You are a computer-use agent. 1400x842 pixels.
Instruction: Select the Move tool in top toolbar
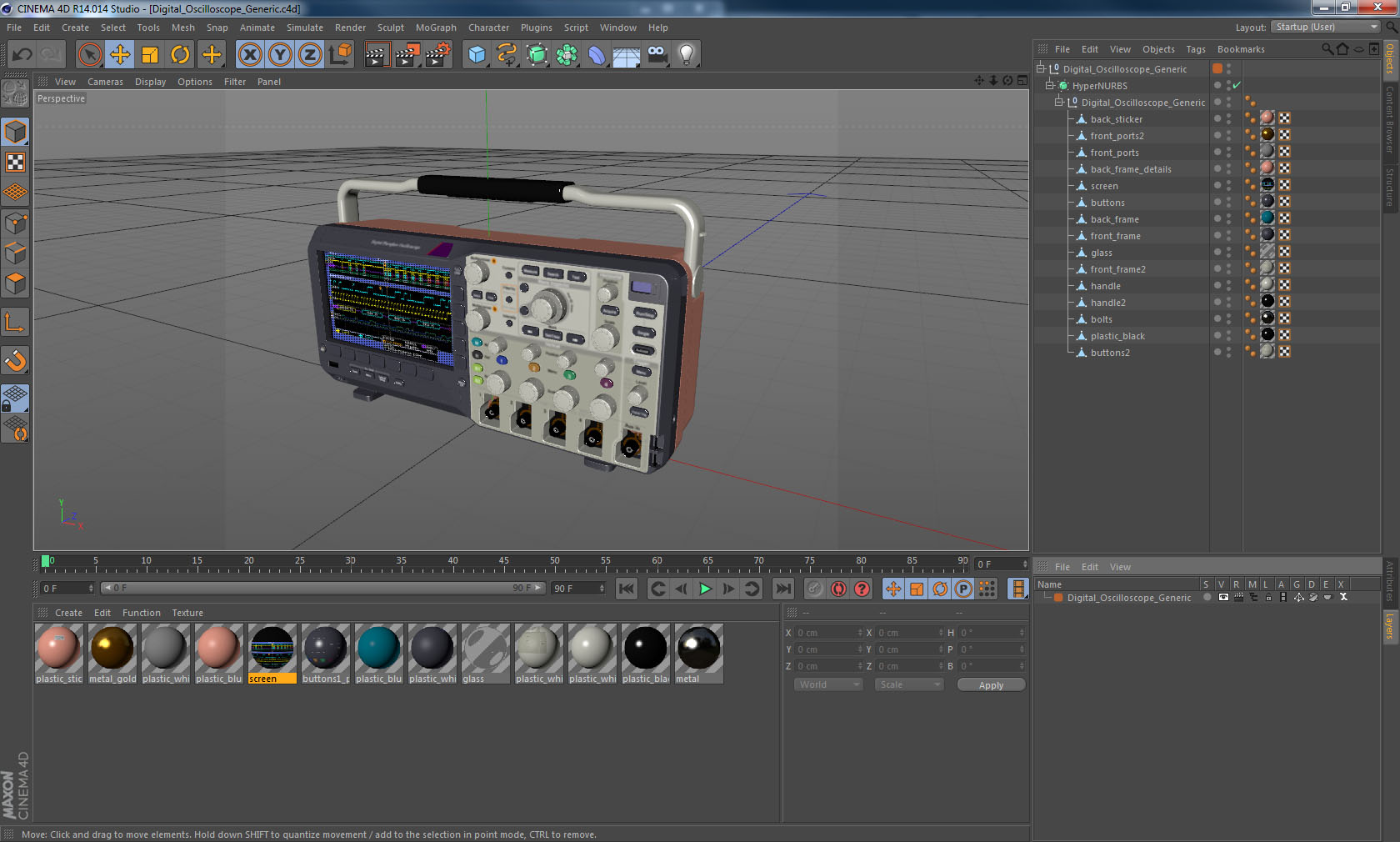click(x=120, y=55)
